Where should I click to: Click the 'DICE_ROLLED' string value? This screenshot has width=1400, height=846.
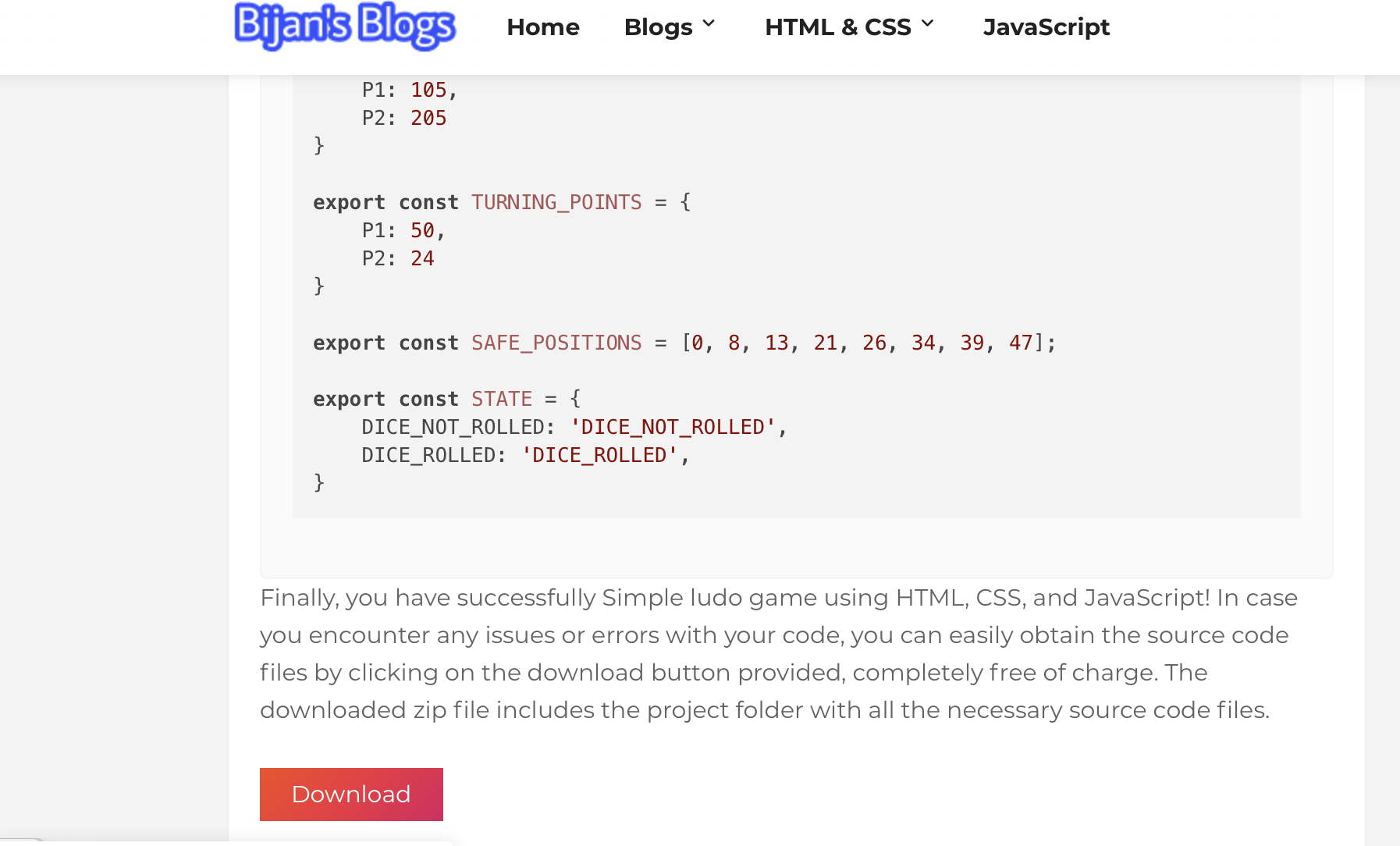(599, 456)
